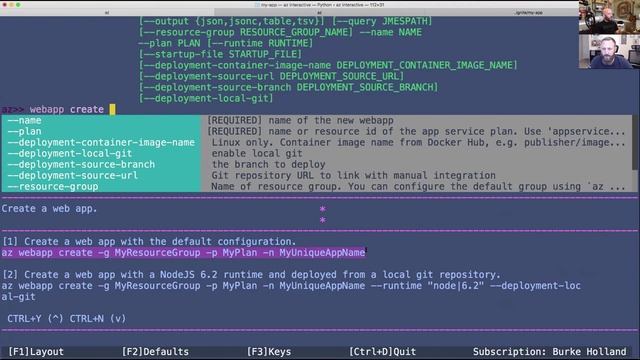Click the --deployment-source-url DEPLOYMENT_SOURCE_URL usage line
The height and width of the screenshot is (360, 640).
point(271,76)
